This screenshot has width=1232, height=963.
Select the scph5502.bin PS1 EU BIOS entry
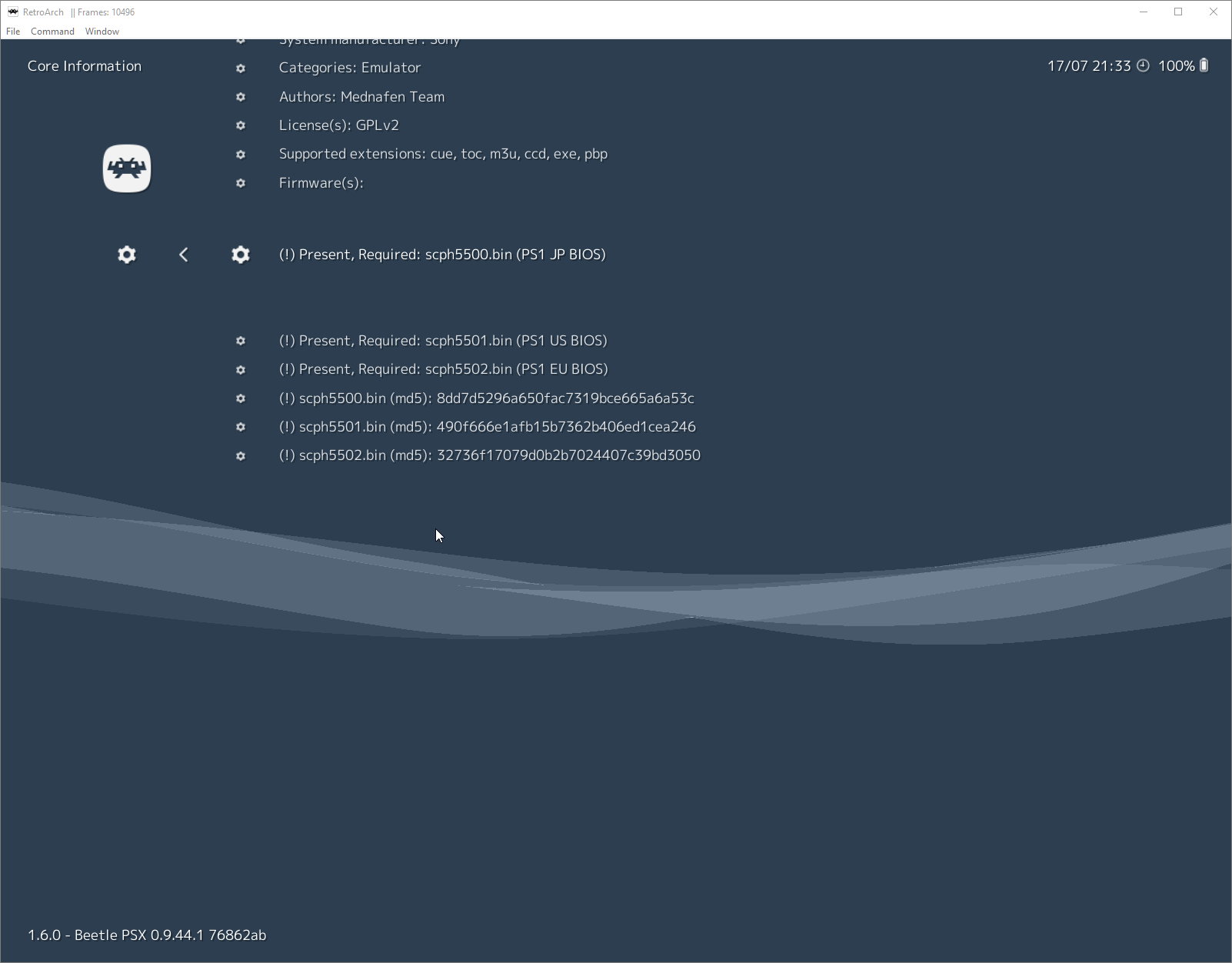click(444, 369)
